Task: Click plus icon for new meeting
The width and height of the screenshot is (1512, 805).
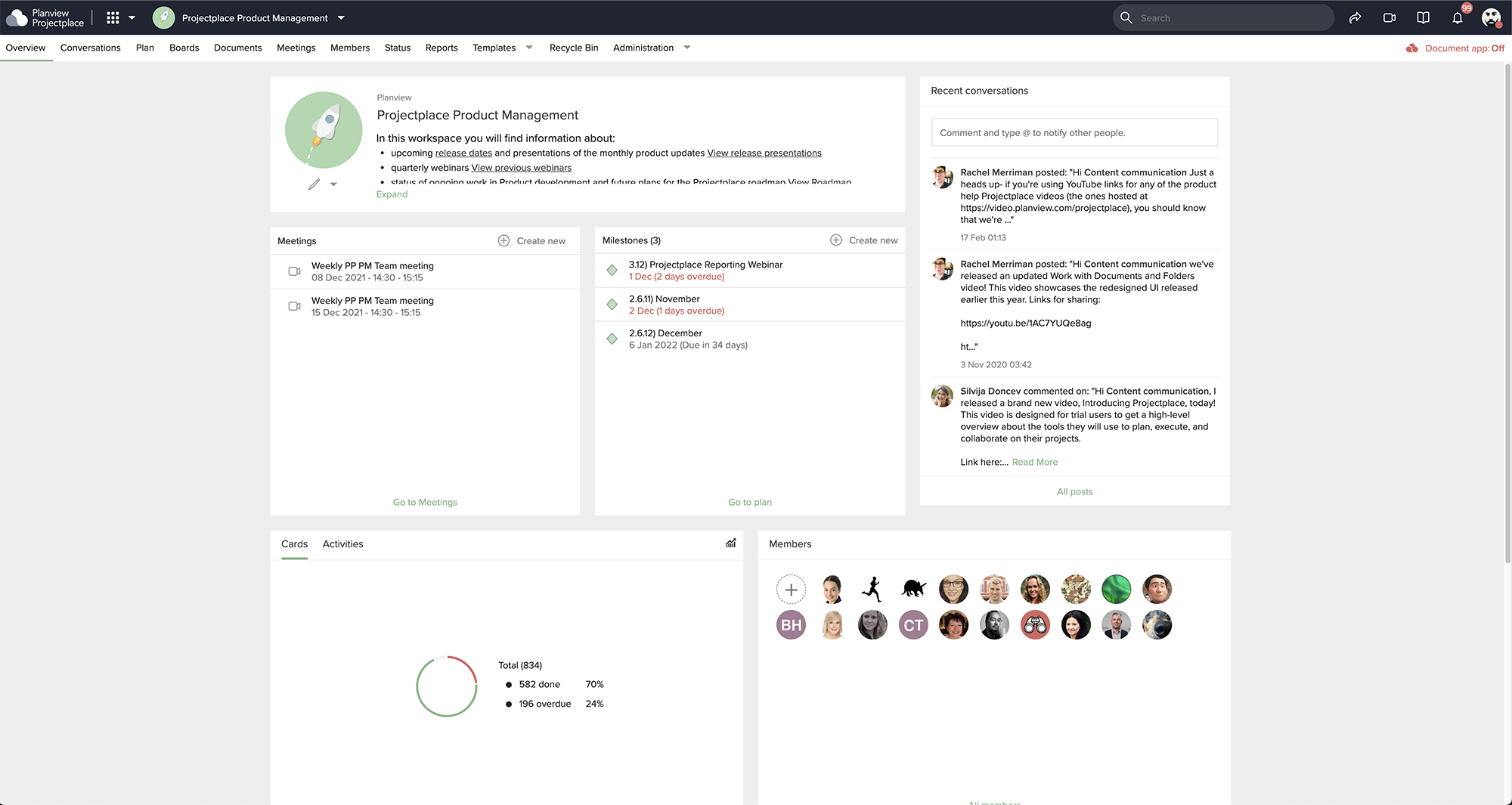Action: [x=503, y=240]
